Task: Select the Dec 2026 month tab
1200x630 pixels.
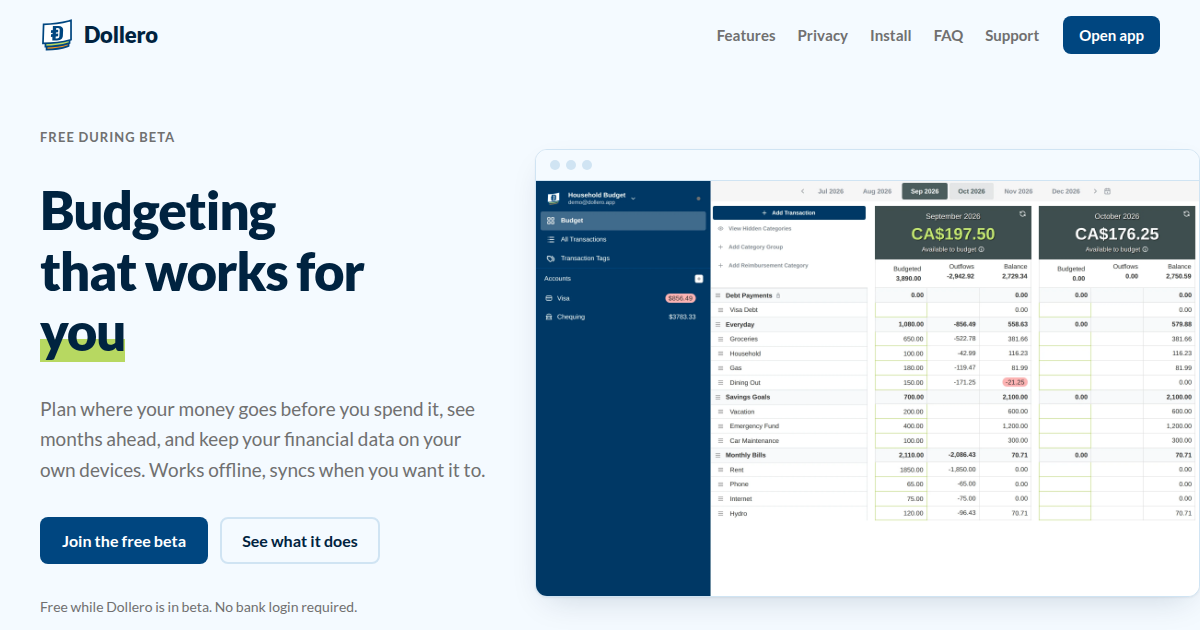Action: pos(1066,191)
